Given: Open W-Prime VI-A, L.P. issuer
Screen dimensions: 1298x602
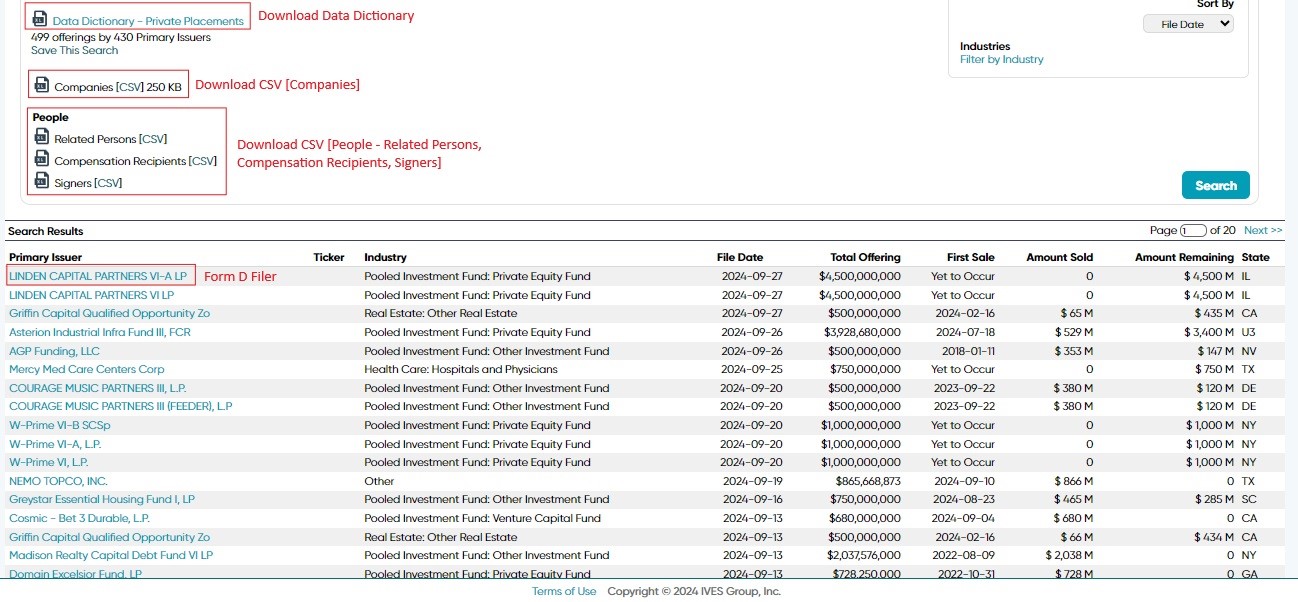Looking at the screenshot, I should [x=55, y=444].
